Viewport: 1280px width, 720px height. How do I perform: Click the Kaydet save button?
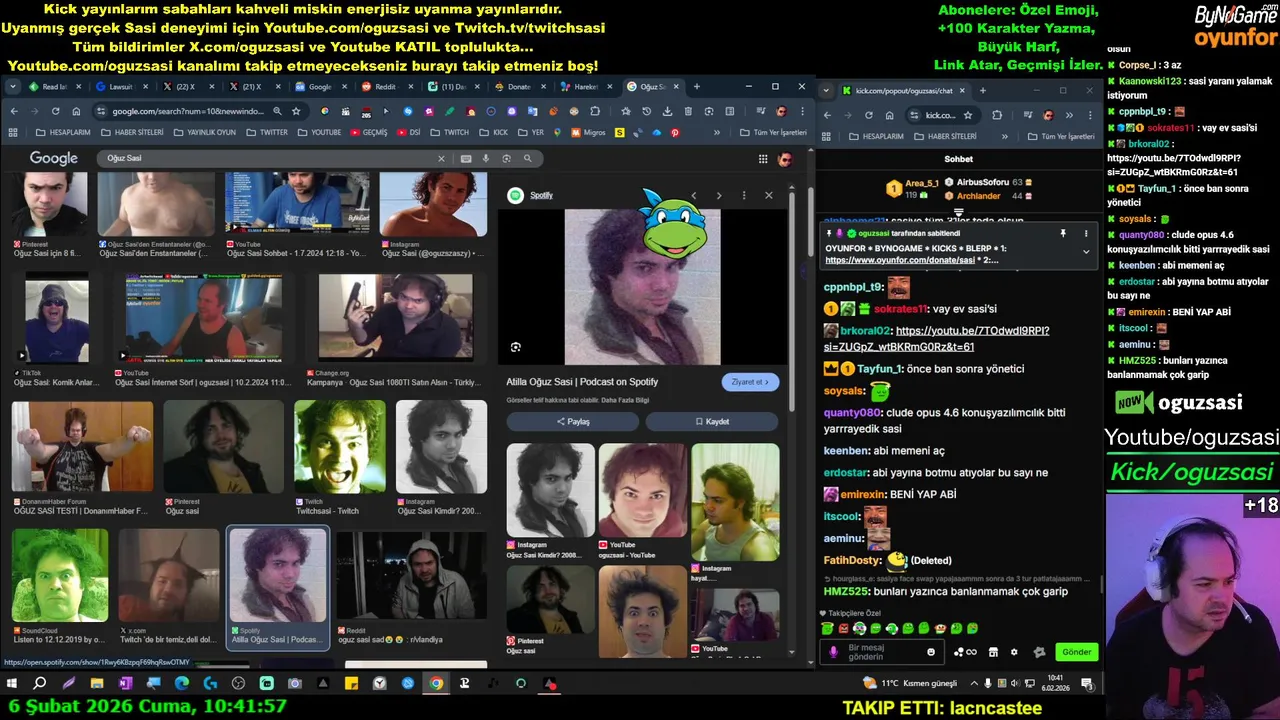point(712,422)
